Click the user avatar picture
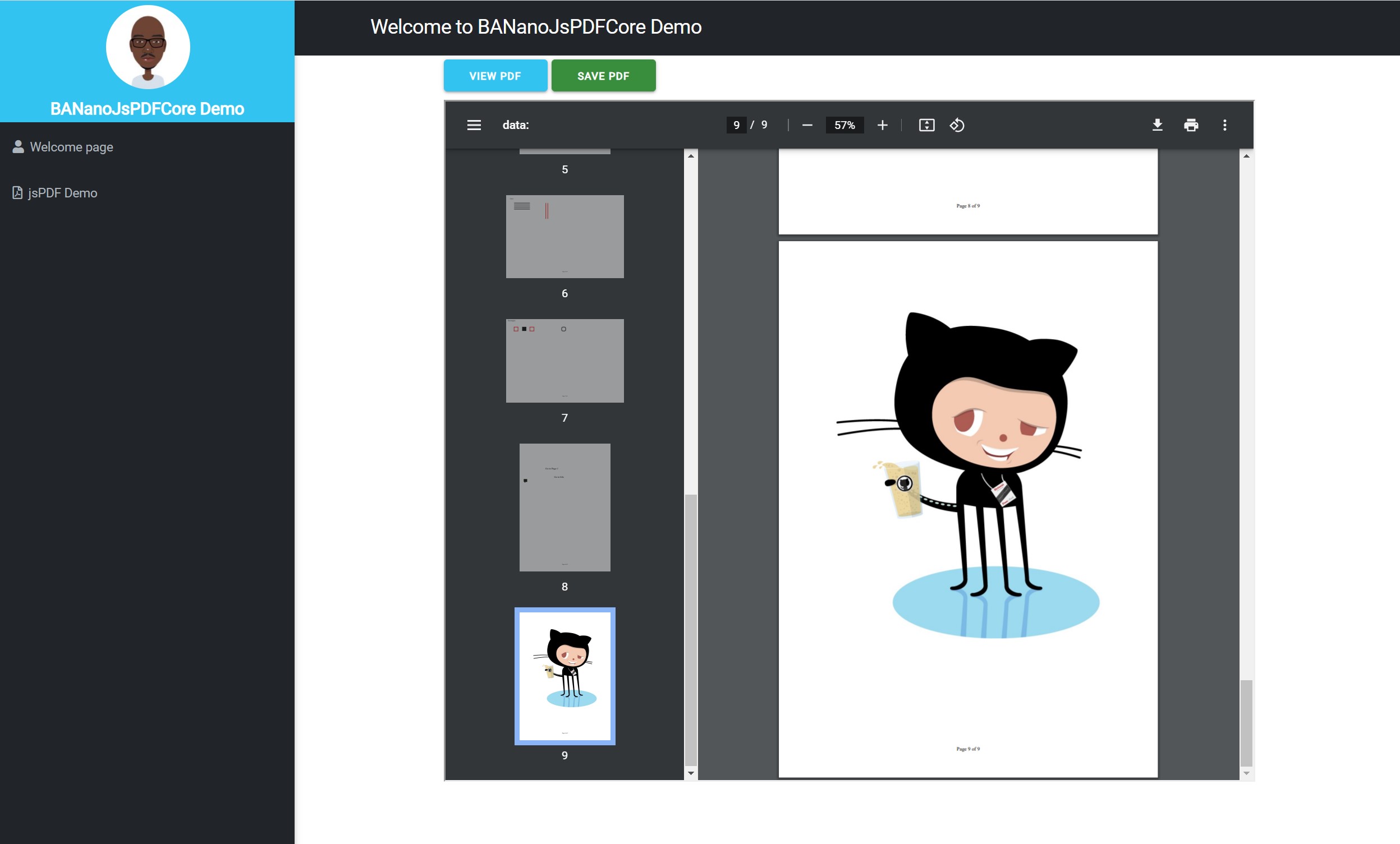 pyautogui.click(x=148, y=47)
